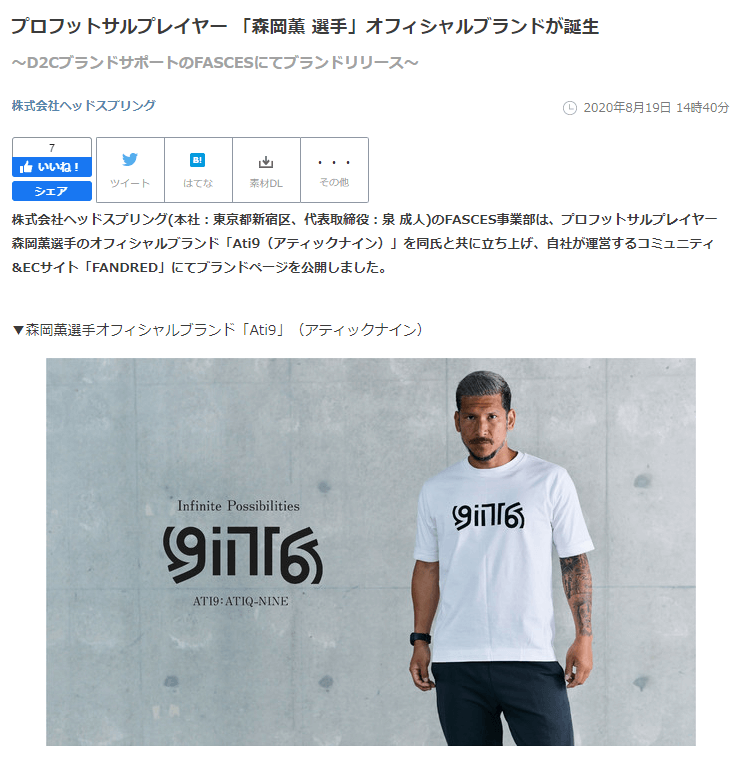Click the Twitter bird icon
Image resolution: width=746 pixels, height=764 pixels.
(x=130, y=160)
